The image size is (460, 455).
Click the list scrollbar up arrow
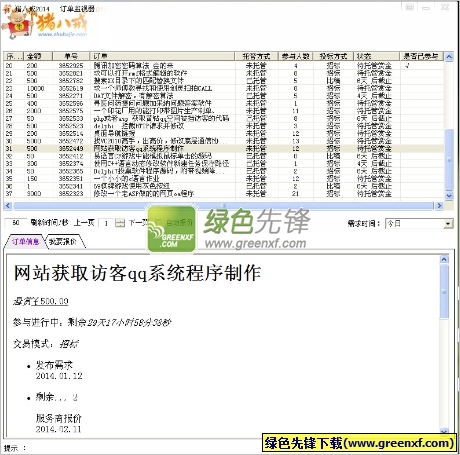tap(449, 57)
